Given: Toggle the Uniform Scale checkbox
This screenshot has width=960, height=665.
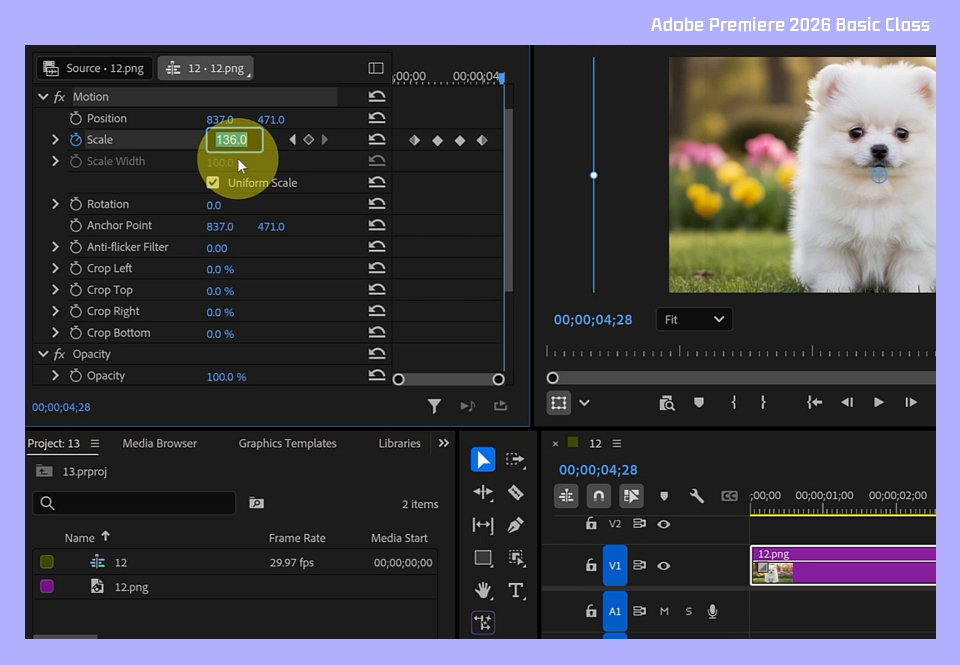Looking at the screenshot, I should (213, 182).
